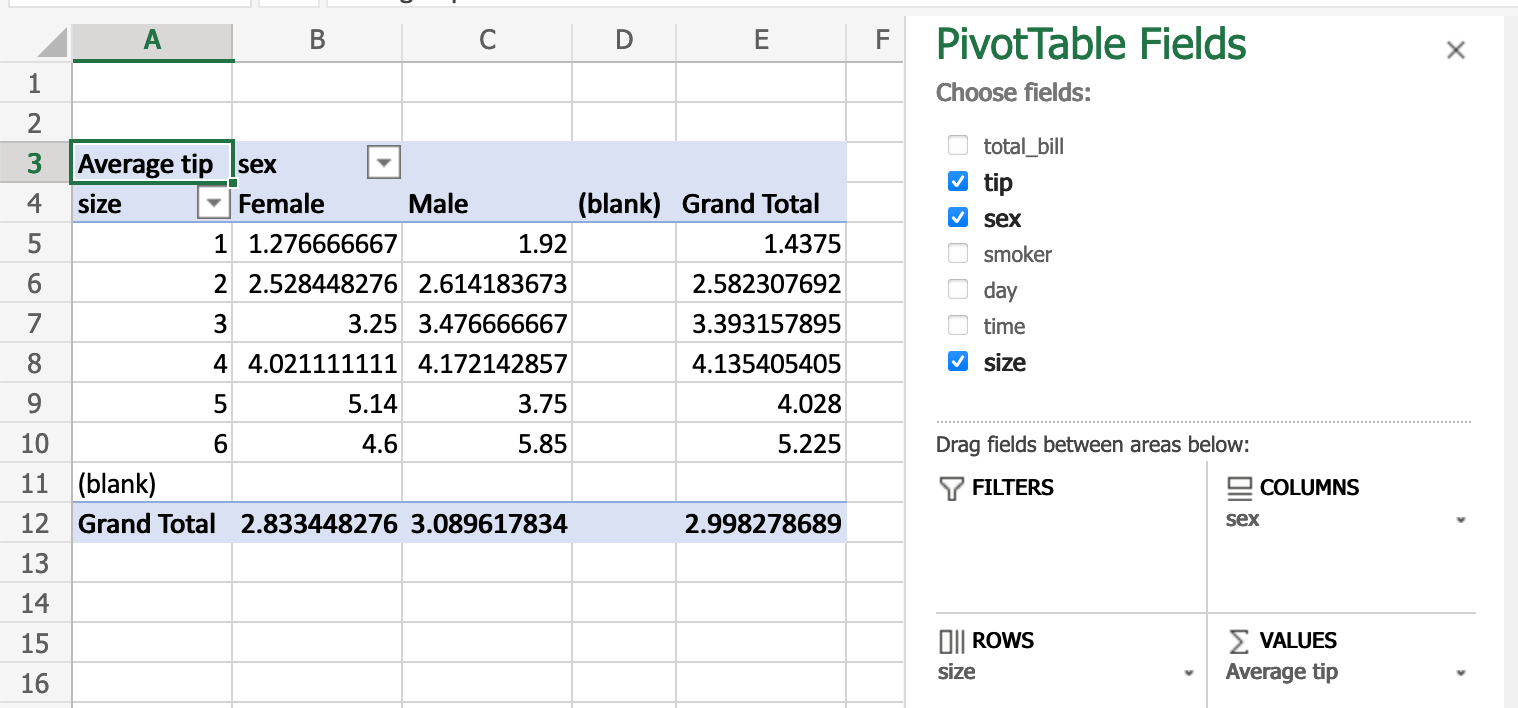Disable the sex field checkbox
The image size is (1518, 708).
point(957,218)
